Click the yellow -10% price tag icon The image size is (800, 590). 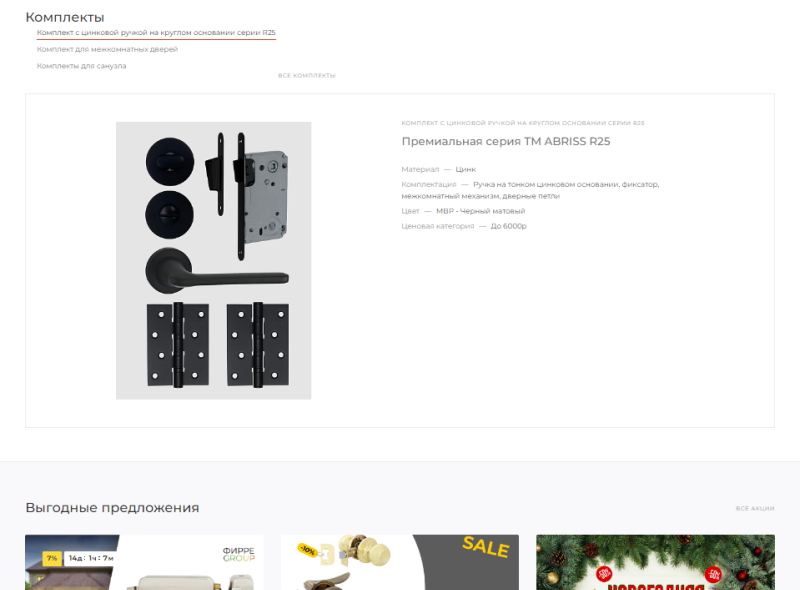(x=308, y=550)
